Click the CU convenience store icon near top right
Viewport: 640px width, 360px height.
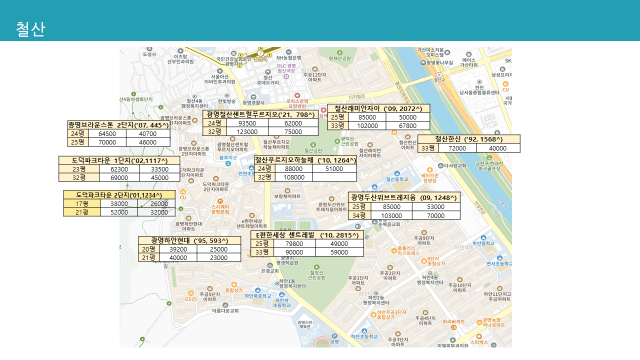pyautogui.click(x=505, y=84)
